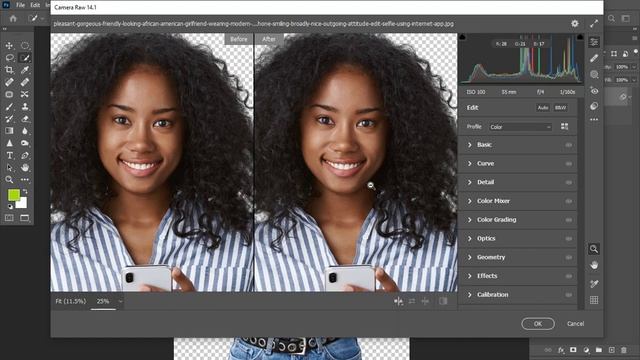Select the Elliptical Marquee tool

tap(25, 46)
